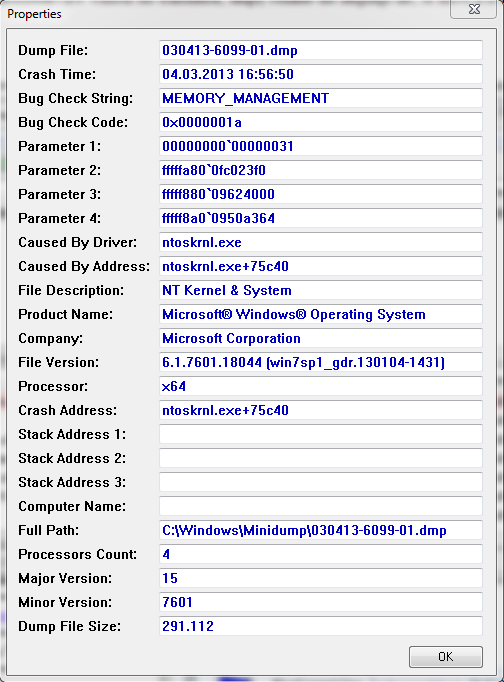The width and height of the screenshot is (504, 682).
Task: Click the Processor x64 field
Action: (x=321, y=386)
